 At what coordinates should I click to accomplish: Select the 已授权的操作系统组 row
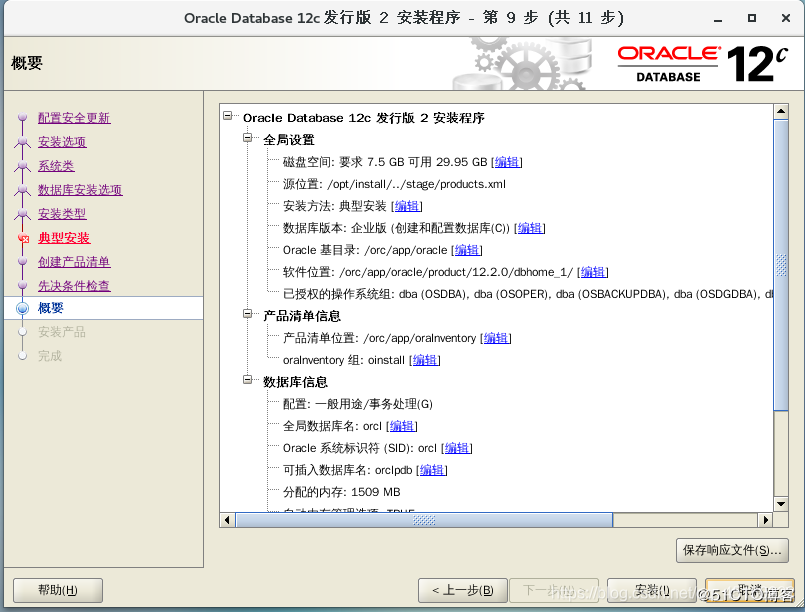(x=528, y=294)
